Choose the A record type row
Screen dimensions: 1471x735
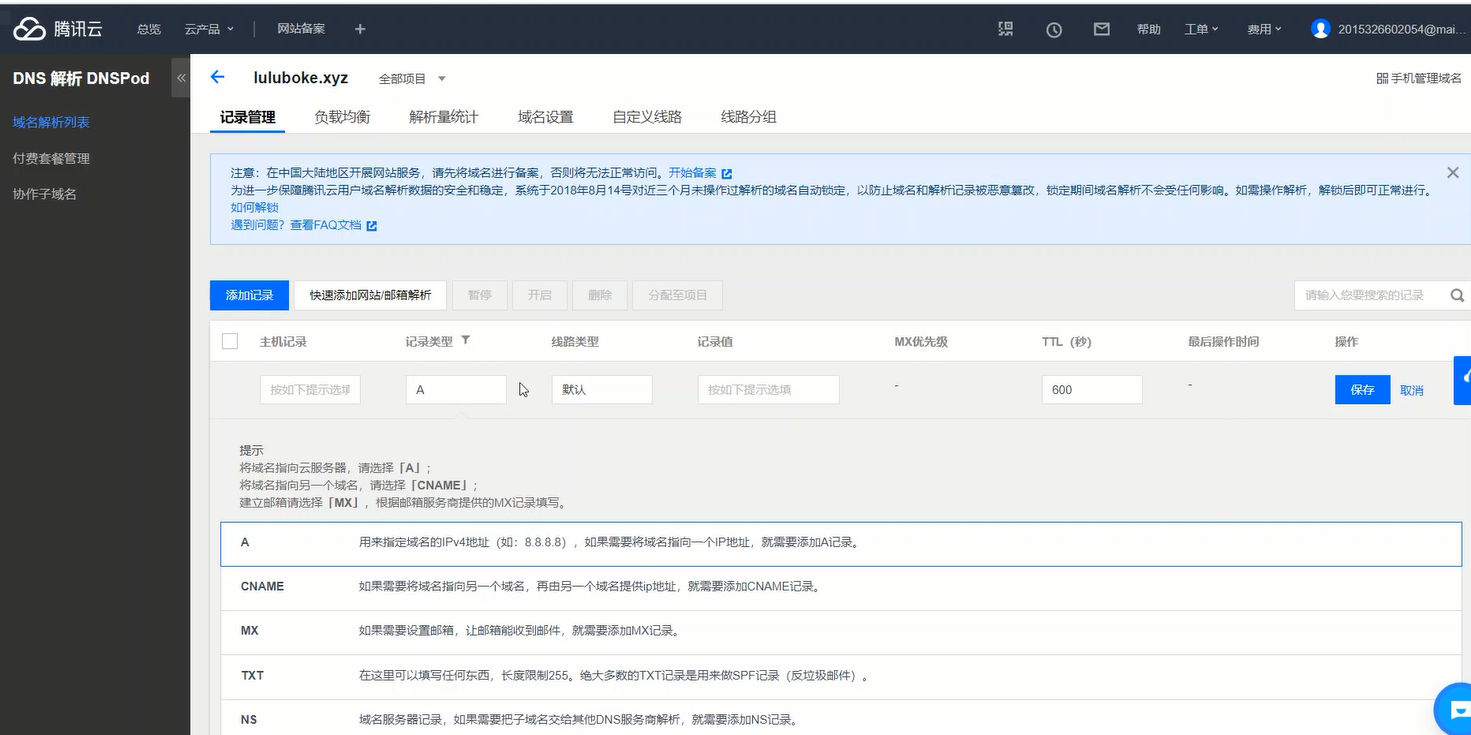pos(841,543)
